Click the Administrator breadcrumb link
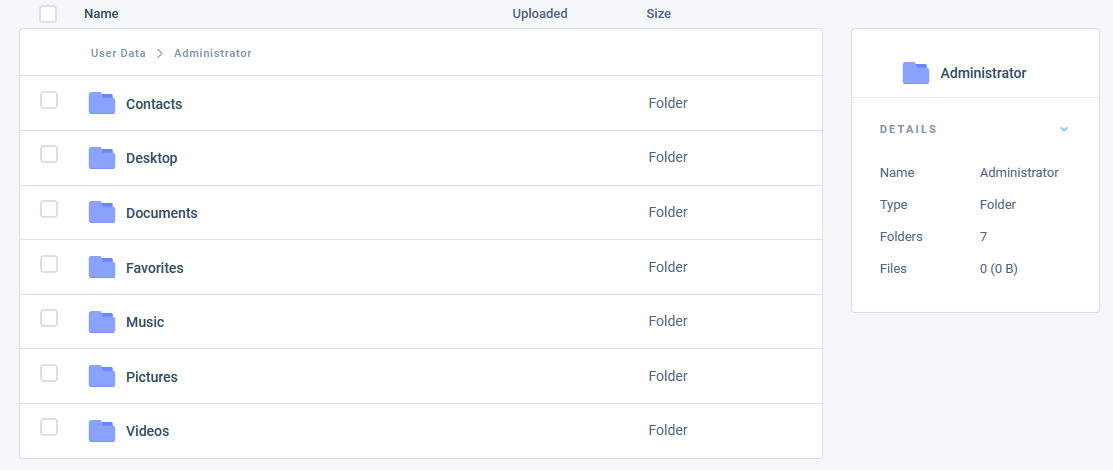Image resolution: width=1113 pixels, height=470 pixels. [x=213, y=53]
